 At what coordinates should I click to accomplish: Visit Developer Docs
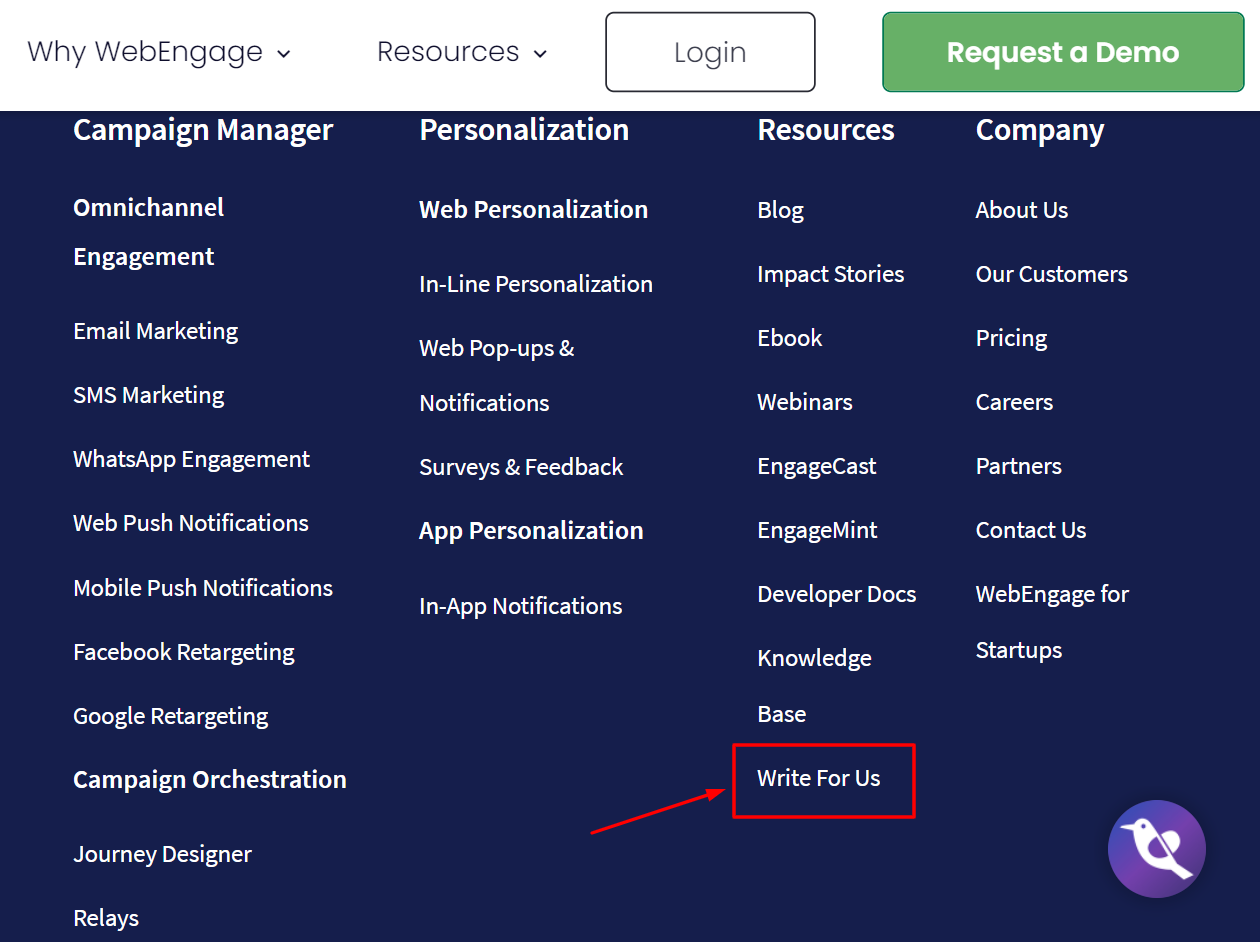(x=836, y=594)
